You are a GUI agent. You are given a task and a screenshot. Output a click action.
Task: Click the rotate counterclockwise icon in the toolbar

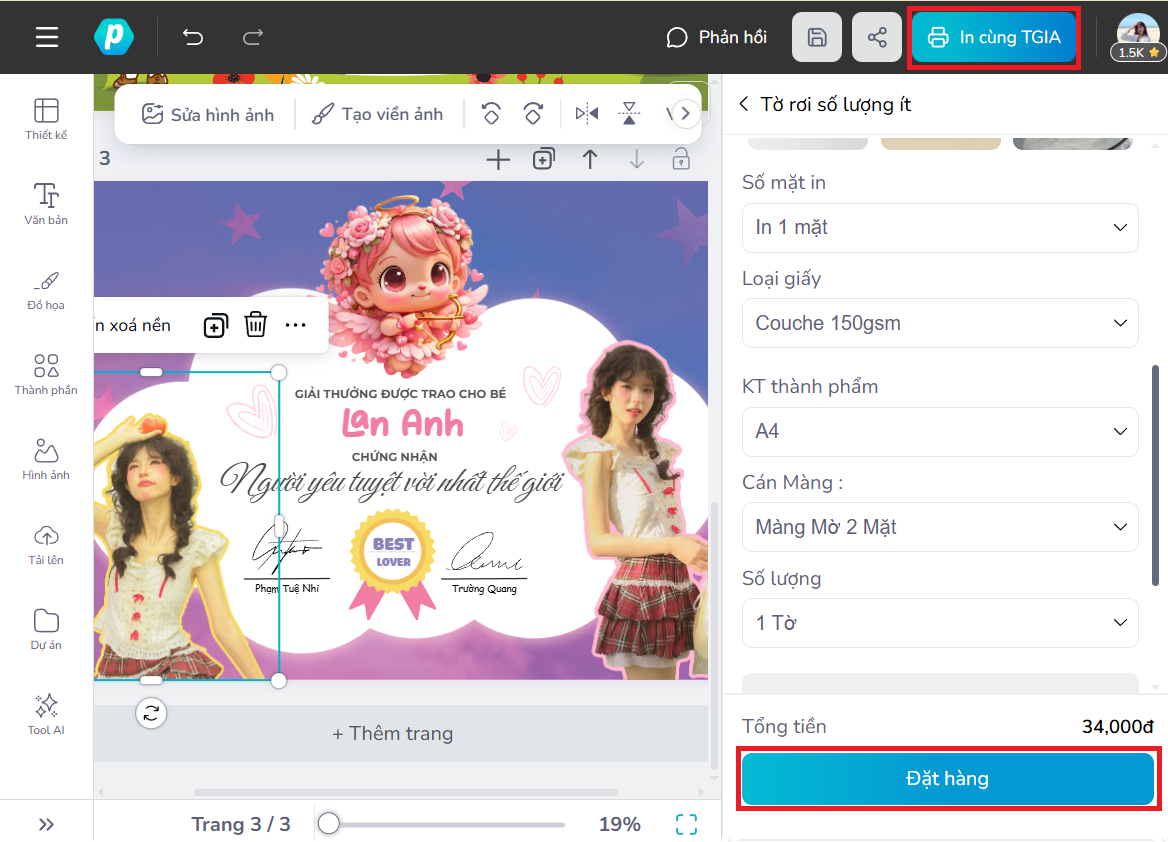tap(491, 113)
